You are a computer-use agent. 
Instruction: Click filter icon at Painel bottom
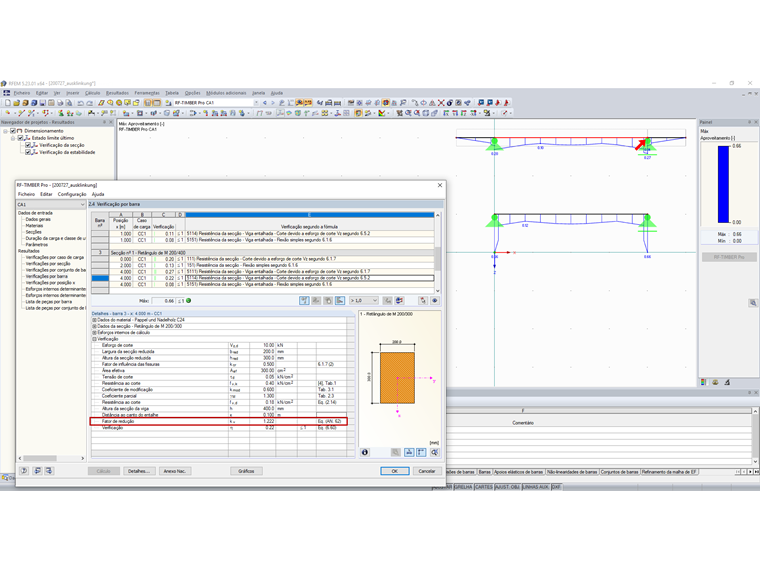[727, 382]
